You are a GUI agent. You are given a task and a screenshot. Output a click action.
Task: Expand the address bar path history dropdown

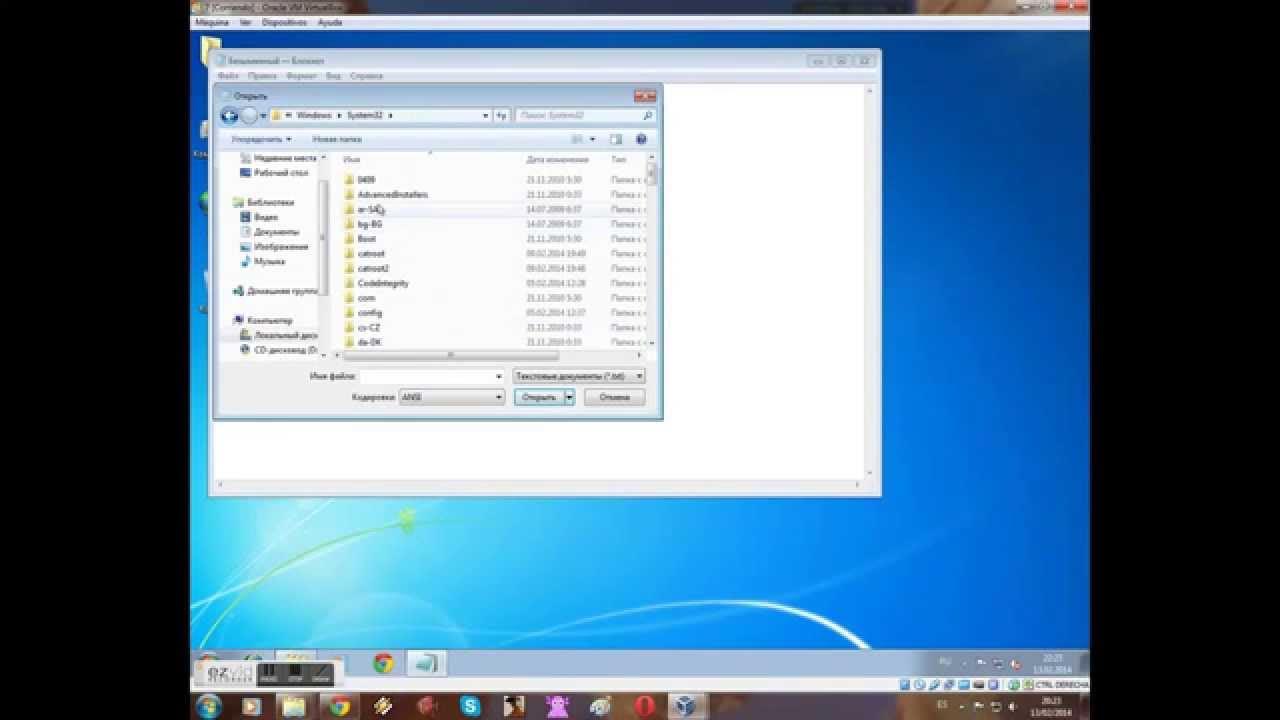(486, 116)
